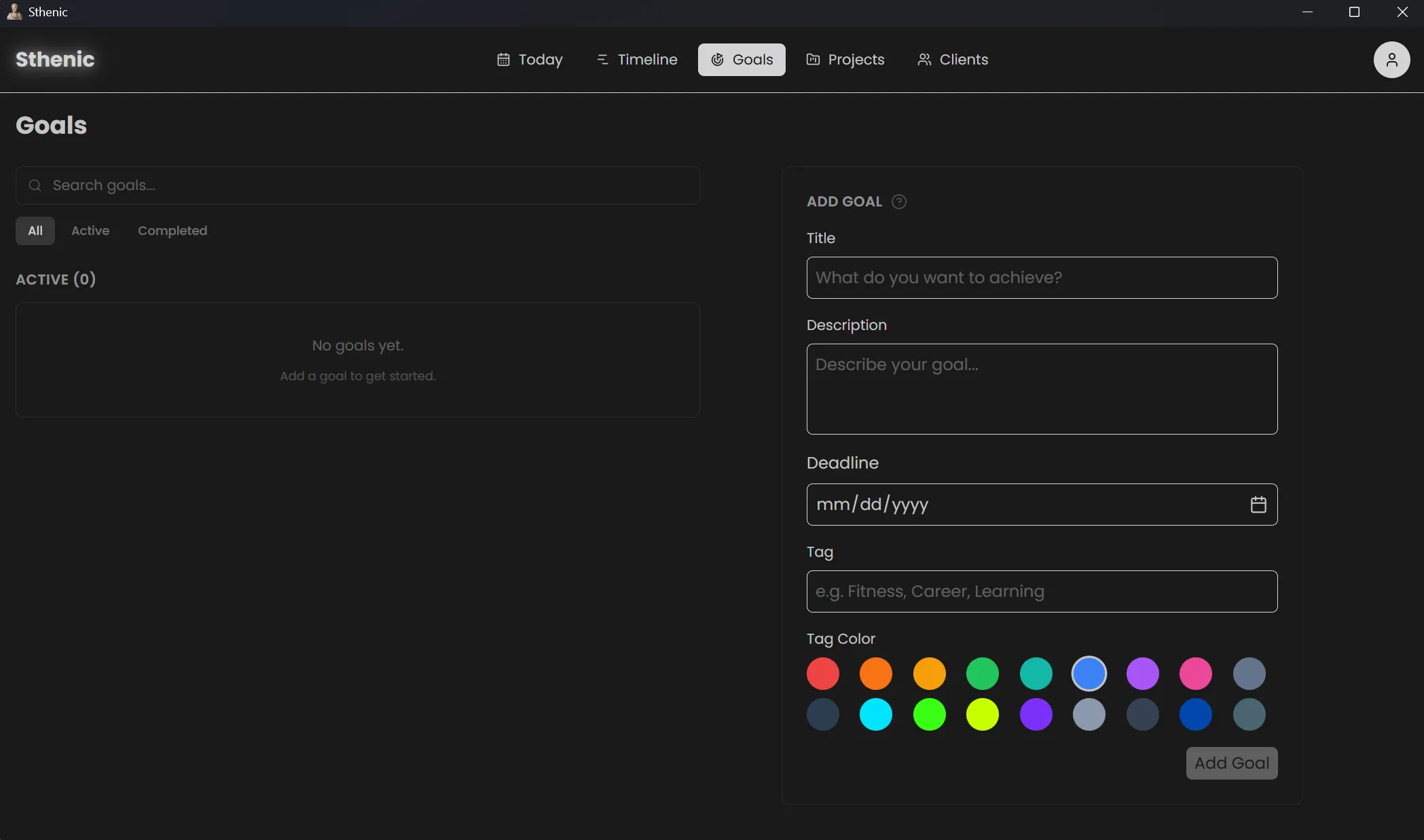Select the teal tag color
The image size is (1424, 840).
pyautogui.click(x=1036, y=674)
